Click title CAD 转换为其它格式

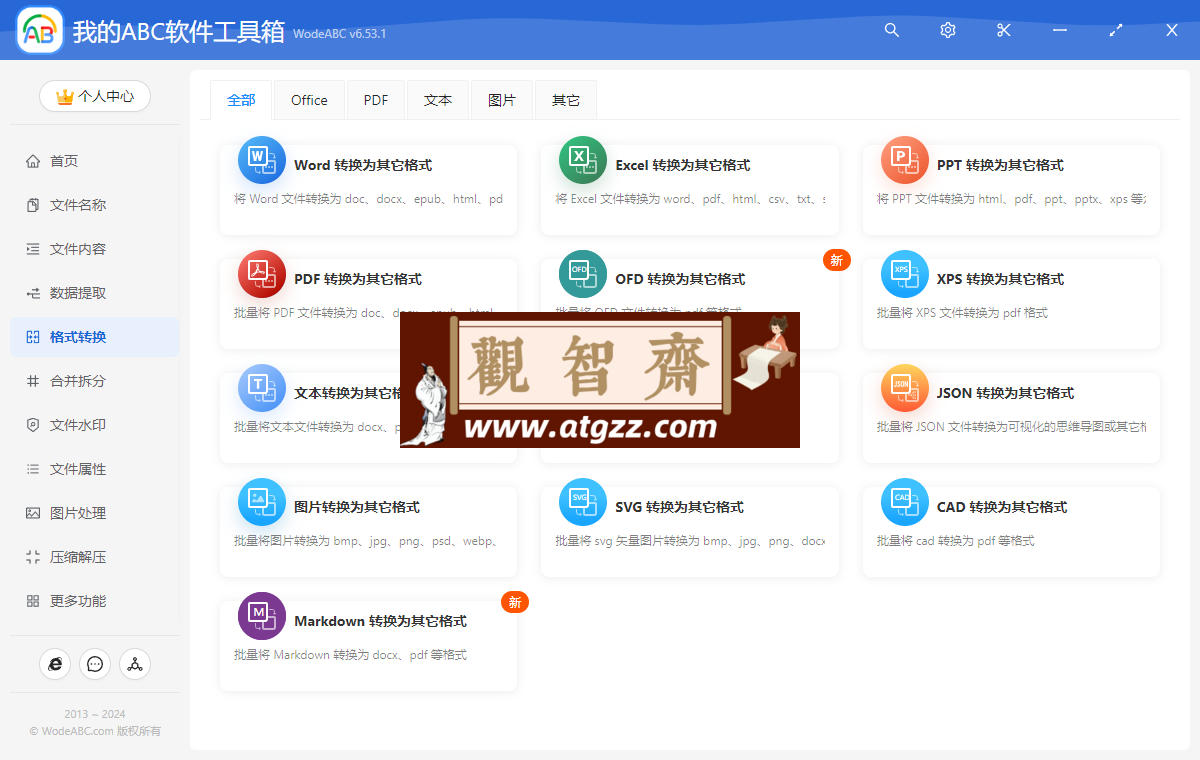coord(1002,507)
